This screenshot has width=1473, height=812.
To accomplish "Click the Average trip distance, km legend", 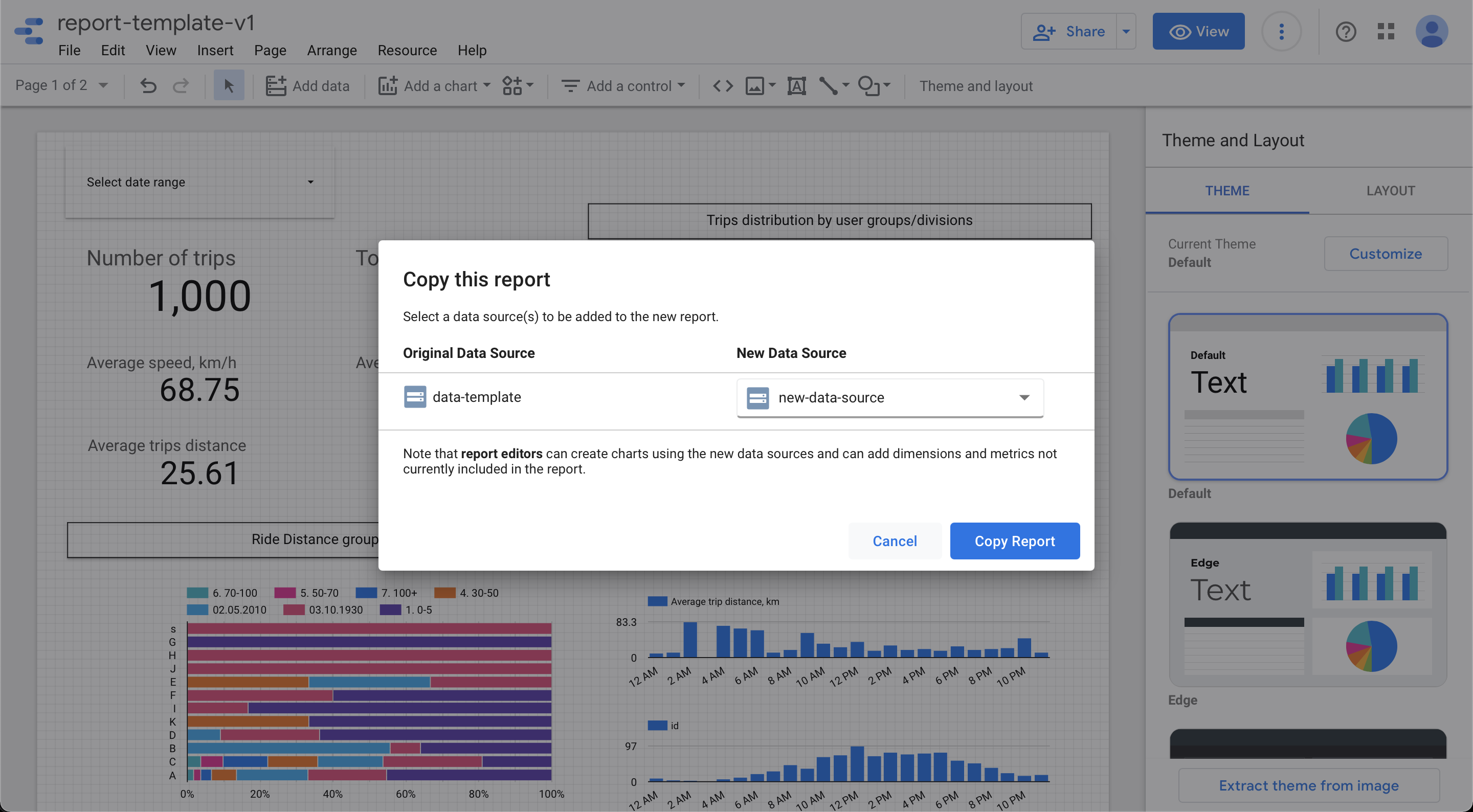I will pyautogui.click(x=713, y=601).
